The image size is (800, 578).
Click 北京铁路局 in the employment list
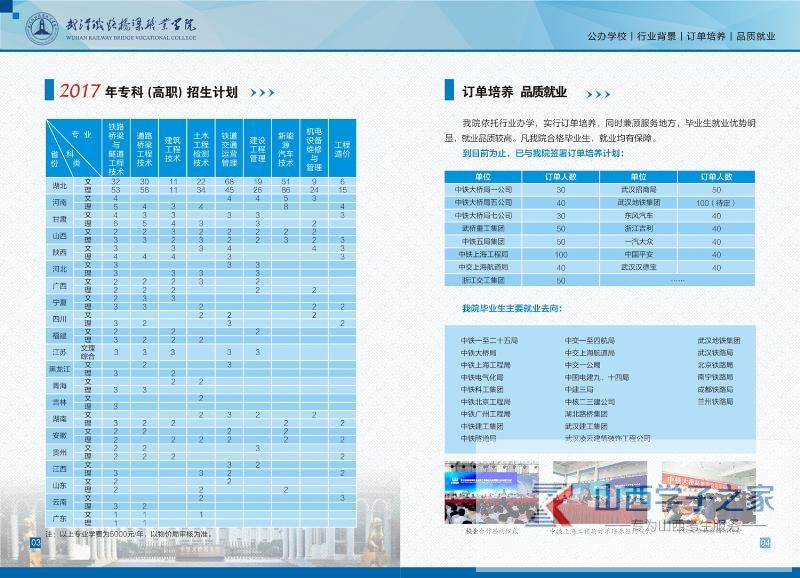(x=715, y=365)
